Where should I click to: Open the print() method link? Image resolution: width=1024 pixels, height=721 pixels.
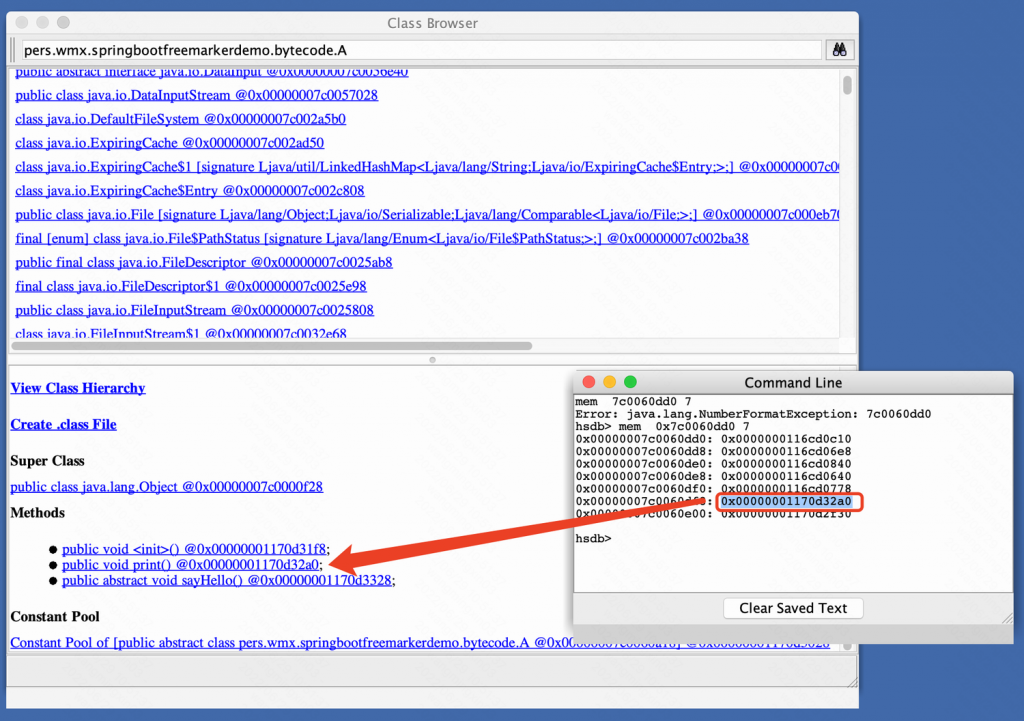(x=190, y=564)
